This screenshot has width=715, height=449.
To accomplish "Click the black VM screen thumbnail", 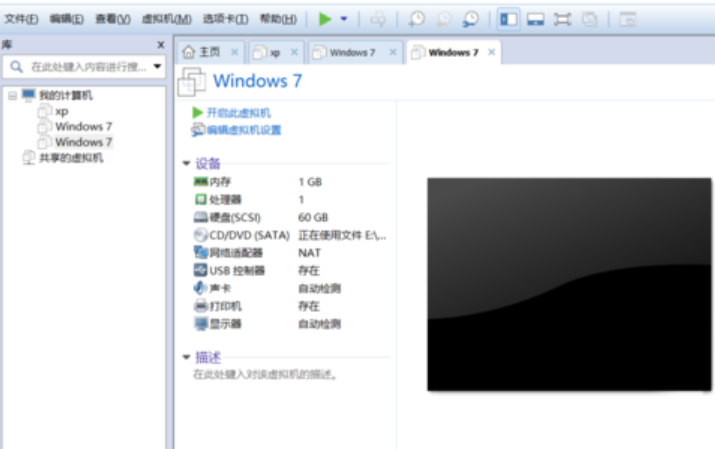I will coord(569,284).
